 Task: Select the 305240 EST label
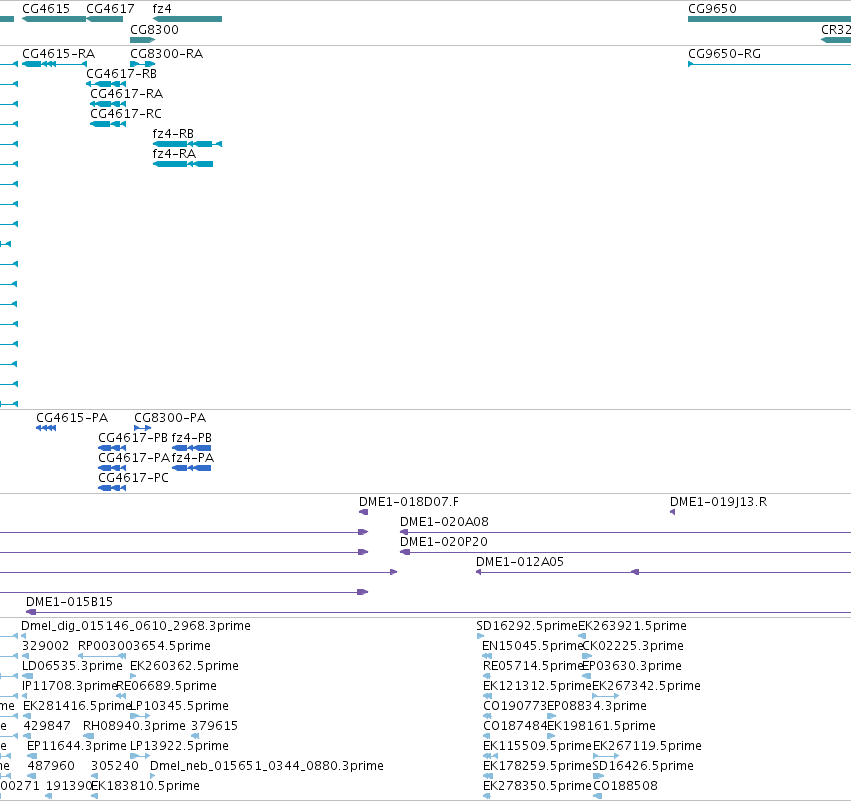tap(115, 766)
